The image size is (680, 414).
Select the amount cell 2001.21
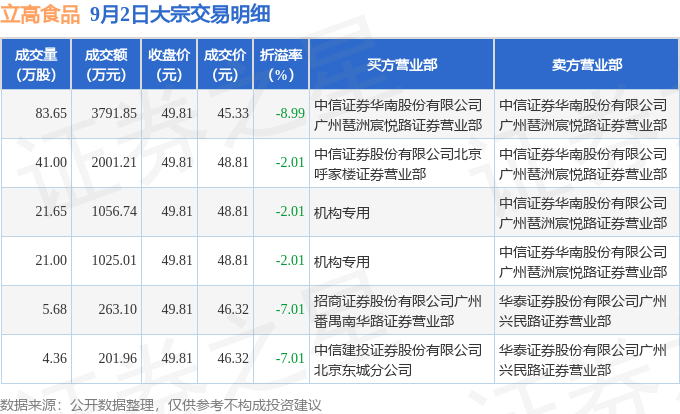pos(114,163)
